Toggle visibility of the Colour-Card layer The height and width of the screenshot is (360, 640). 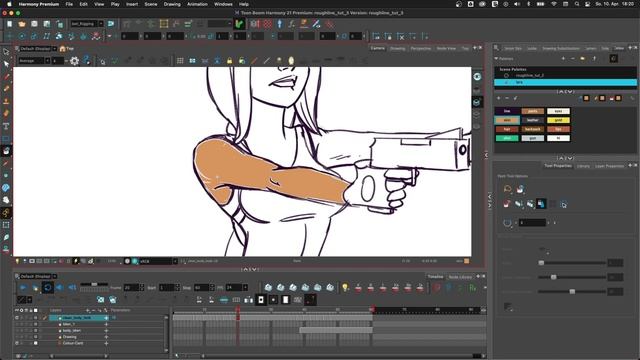[x=17, y=343]
